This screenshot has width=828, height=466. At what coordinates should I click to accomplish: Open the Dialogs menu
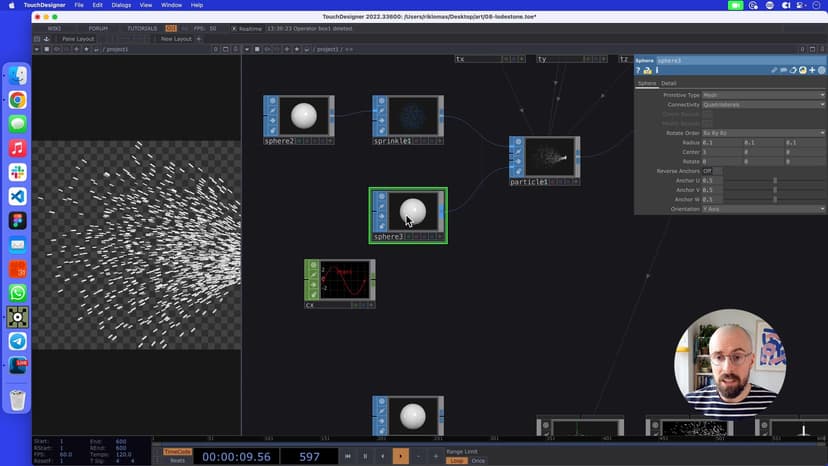120,5
